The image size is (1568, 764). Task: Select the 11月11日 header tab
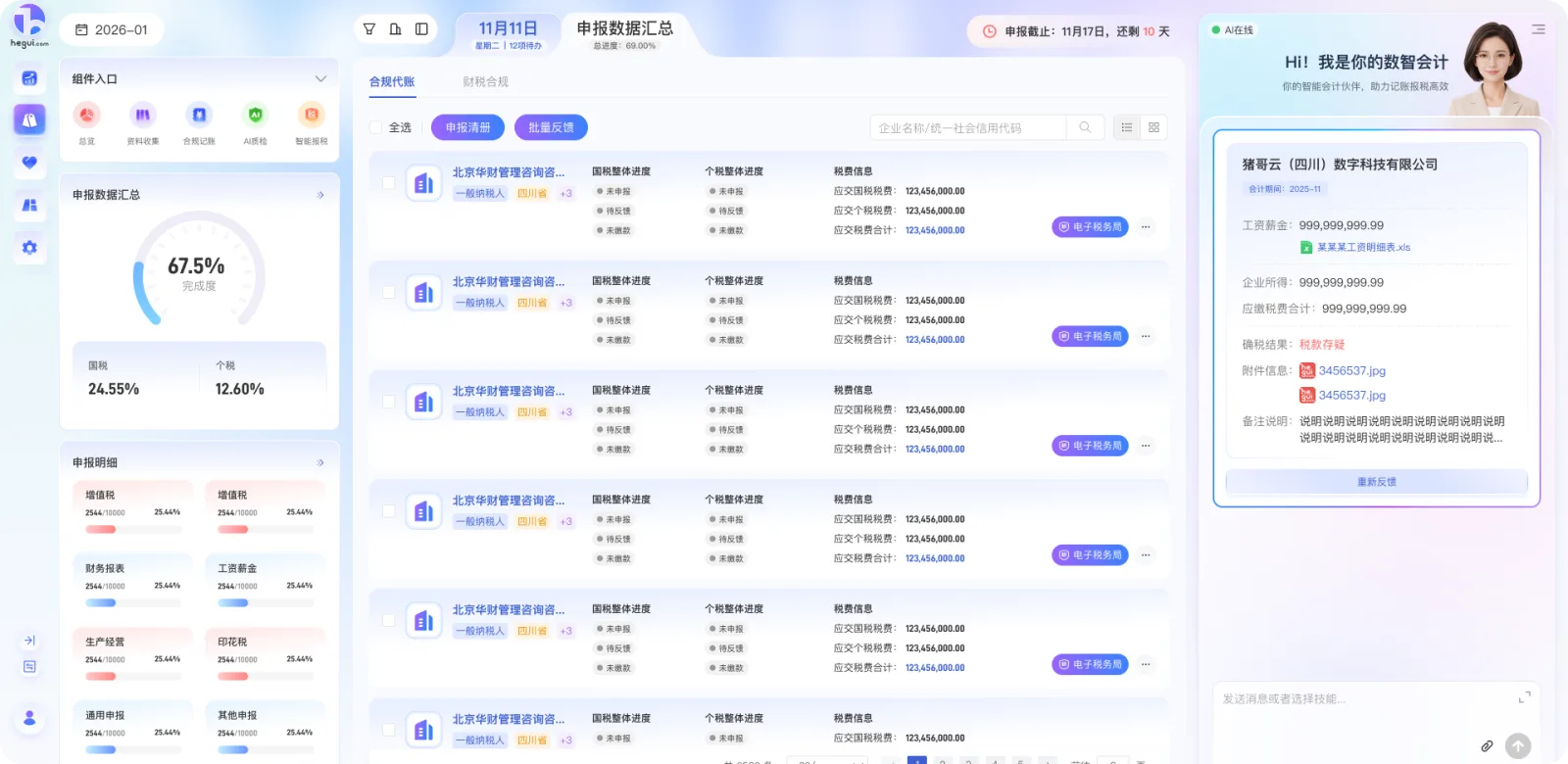(508, 34)
